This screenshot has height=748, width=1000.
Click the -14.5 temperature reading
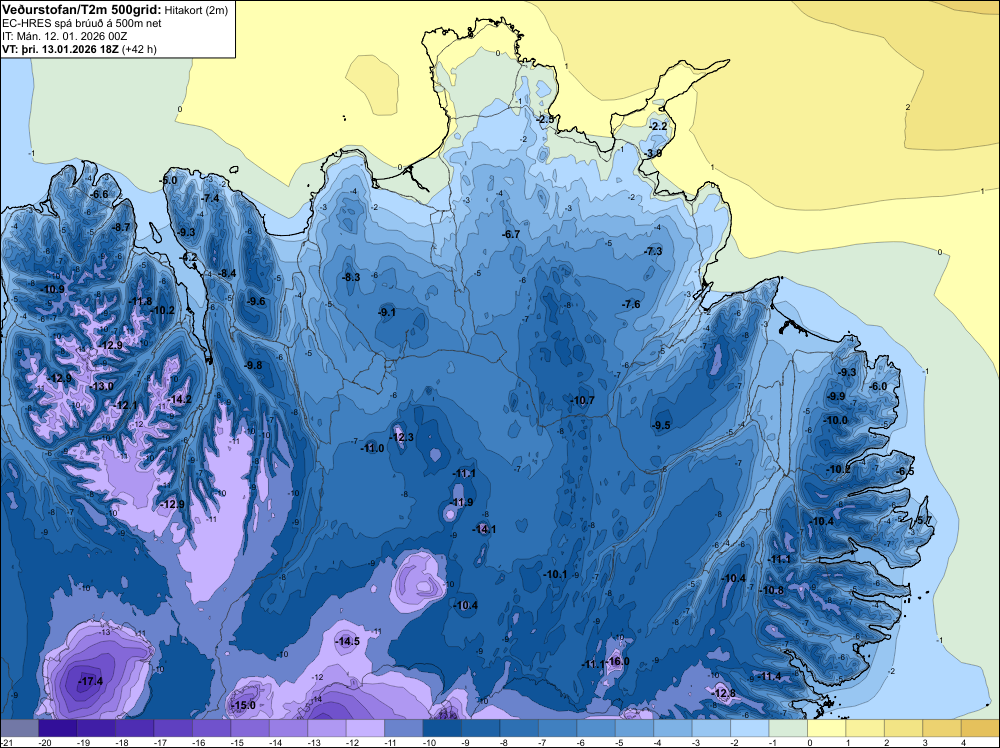(348, 642)
